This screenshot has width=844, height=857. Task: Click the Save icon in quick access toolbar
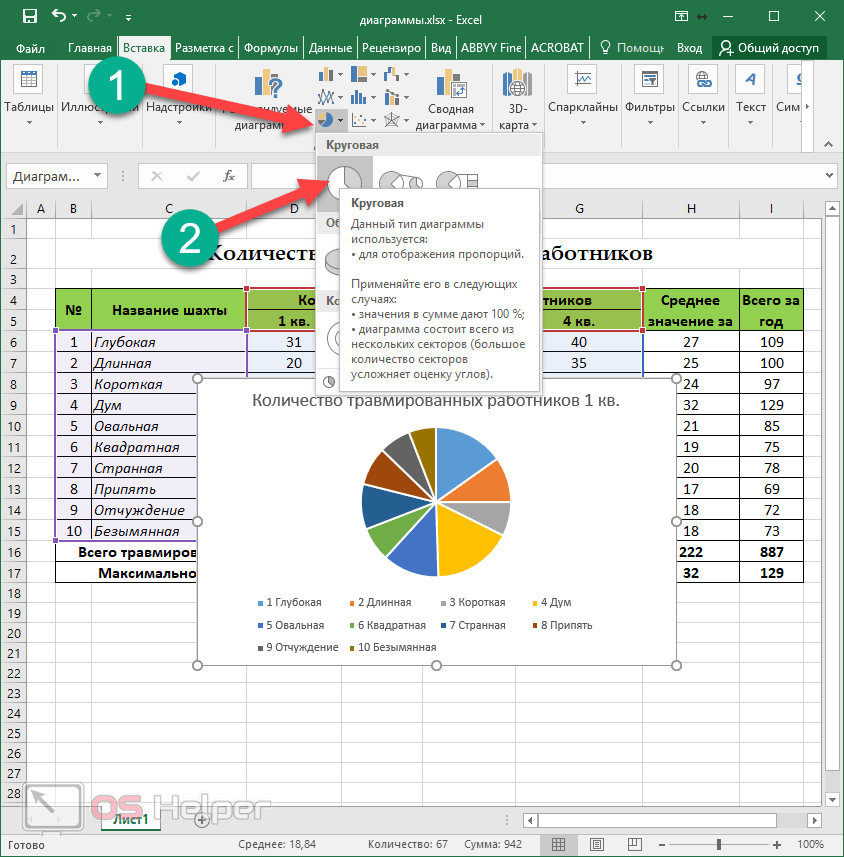click(29, 17)
